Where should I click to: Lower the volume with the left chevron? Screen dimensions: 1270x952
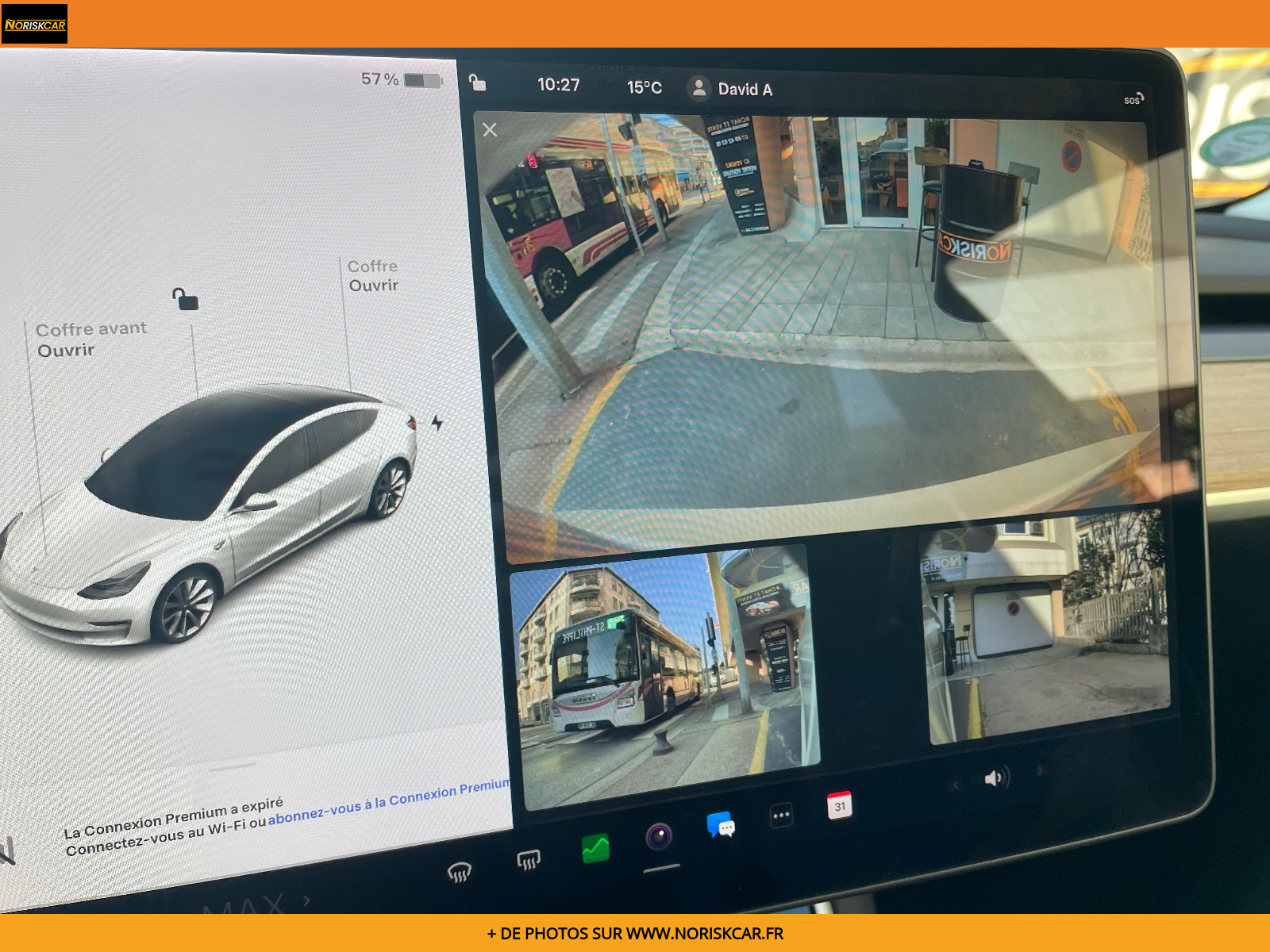click(956, 785)
